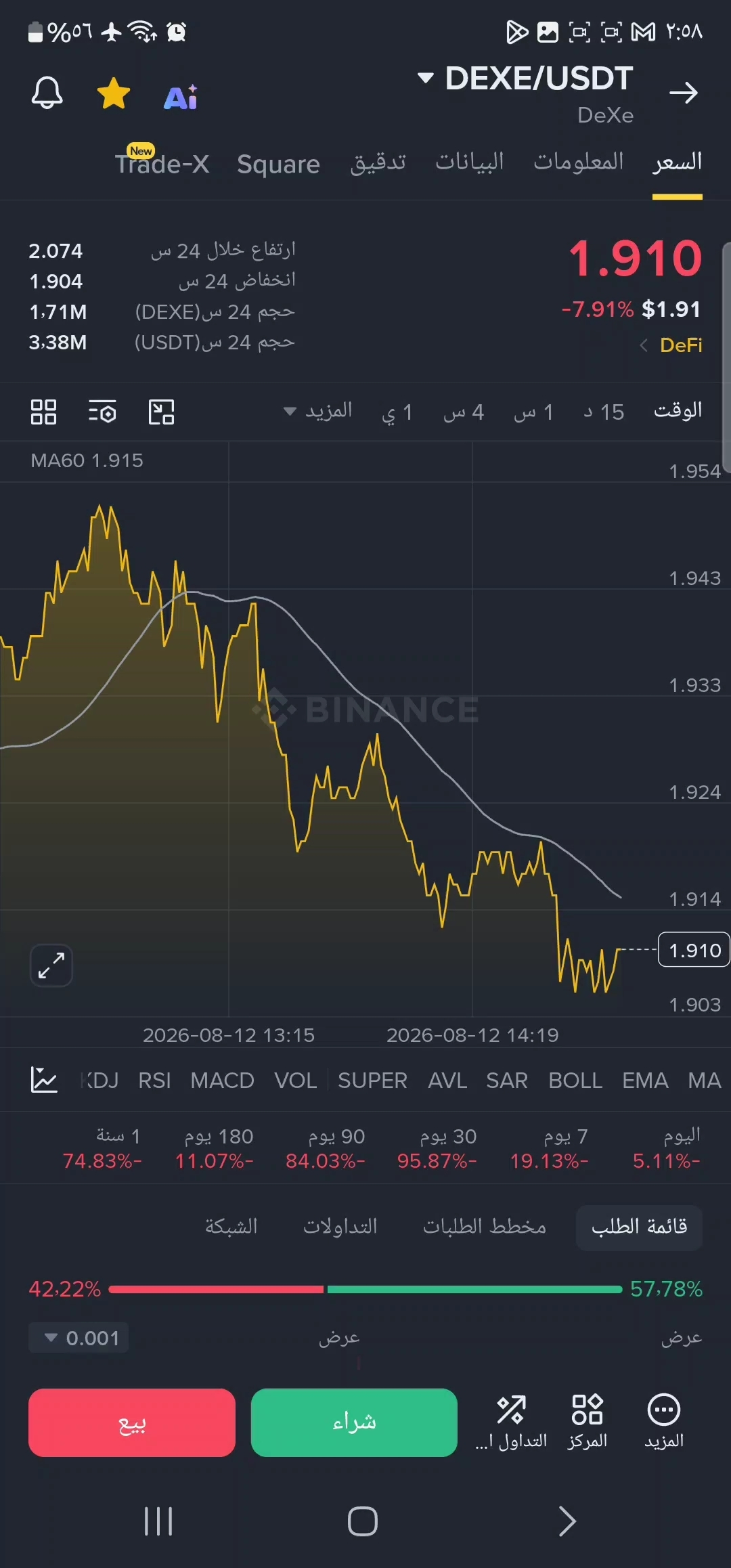Toggle the EMA indicator
Viewport: 731px width, 1568px height.
(645, 1081)
